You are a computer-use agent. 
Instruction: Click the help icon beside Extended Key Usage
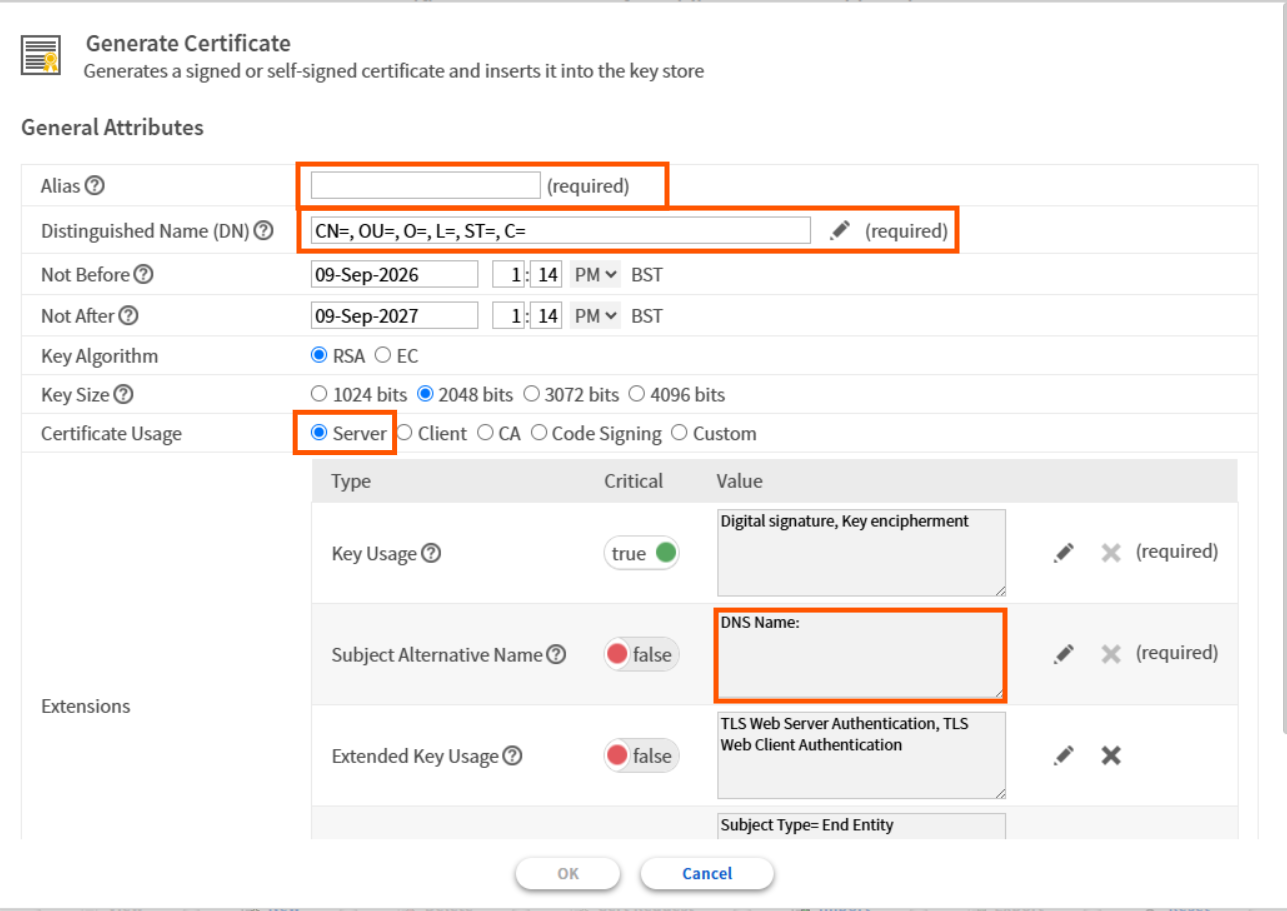pos(512,756)
